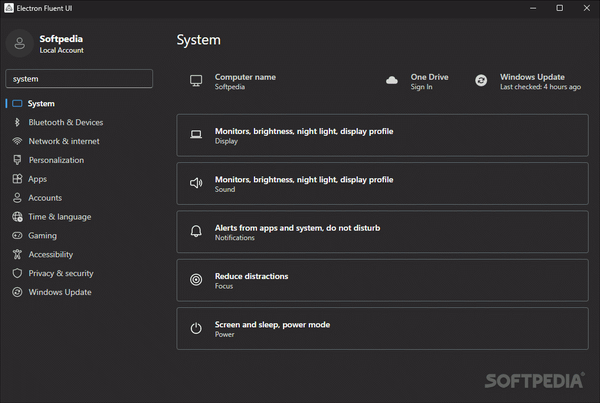Screen dimensions: 600x403
Task: Open the Notifications settings card
Action: click(382, 232)
